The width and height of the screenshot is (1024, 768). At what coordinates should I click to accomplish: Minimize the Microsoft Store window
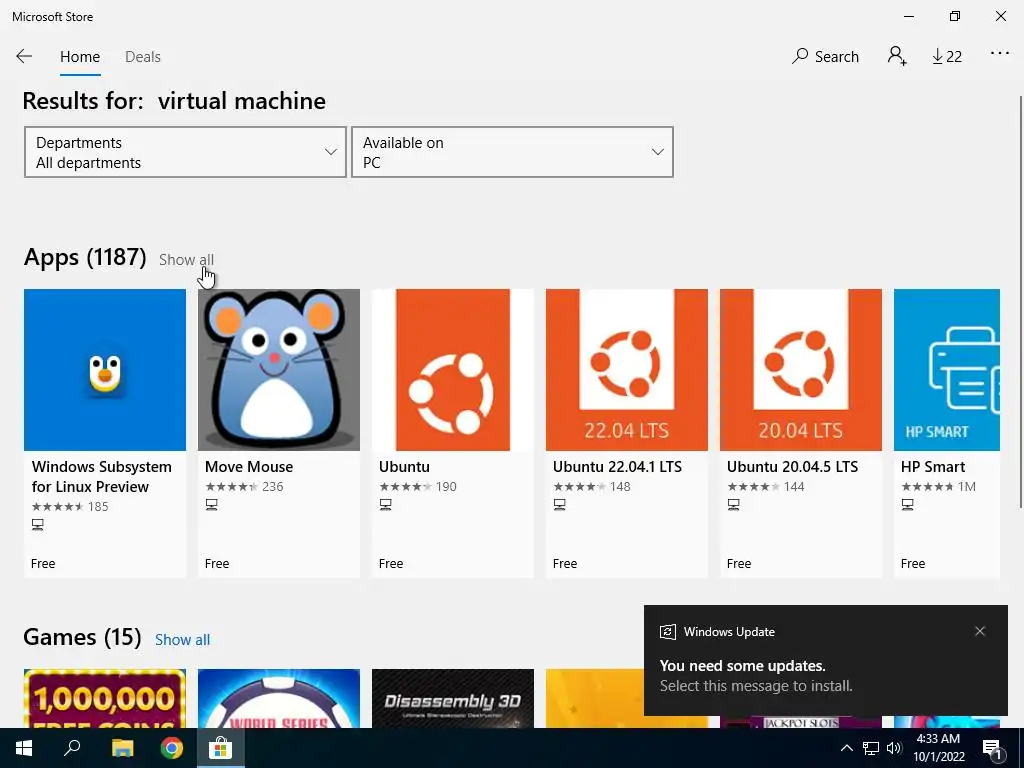point(909,16)
